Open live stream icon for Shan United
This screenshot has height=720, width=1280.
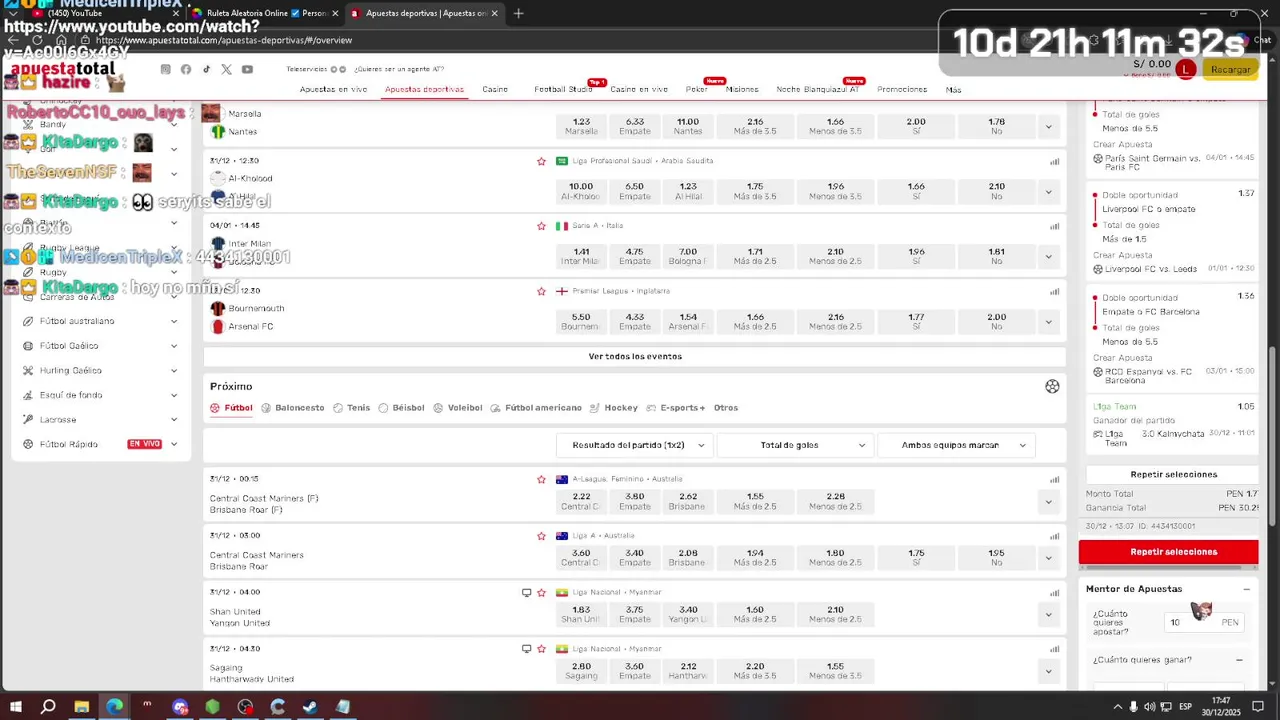click(x=526, y=592)
